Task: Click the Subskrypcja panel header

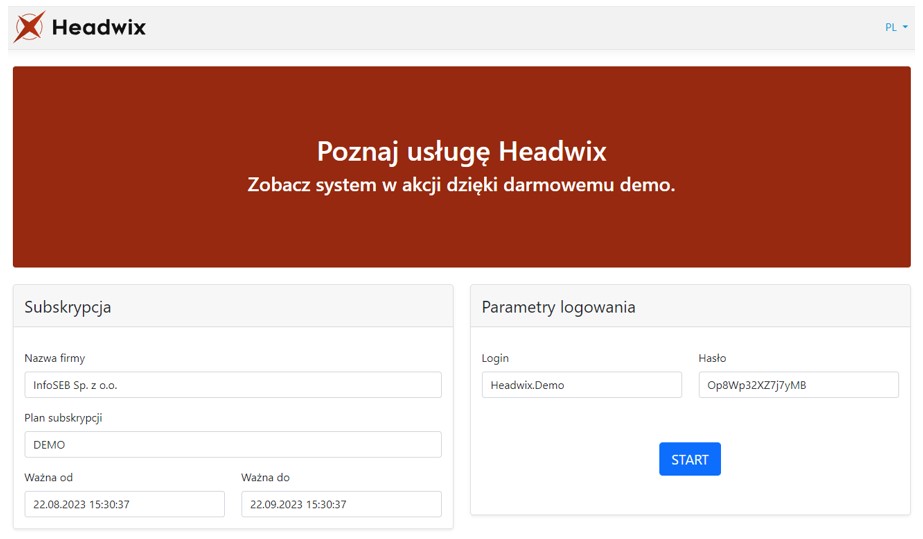Action: [233, 307]
